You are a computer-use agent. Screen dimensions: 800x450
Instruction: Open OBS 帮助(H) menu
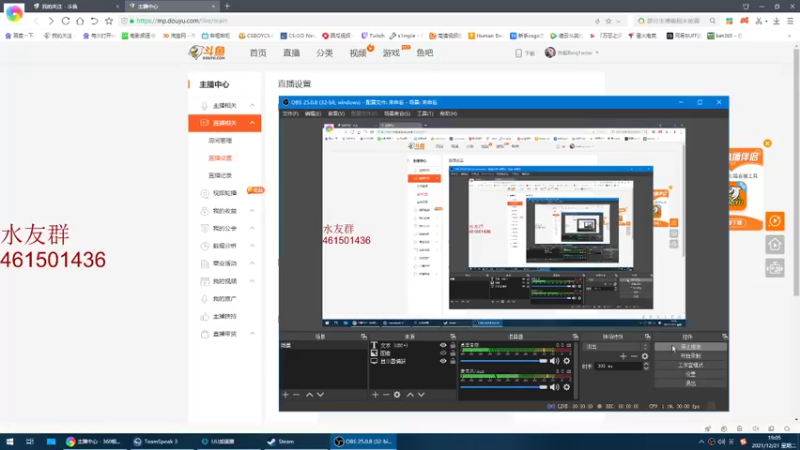pos(448,113)
